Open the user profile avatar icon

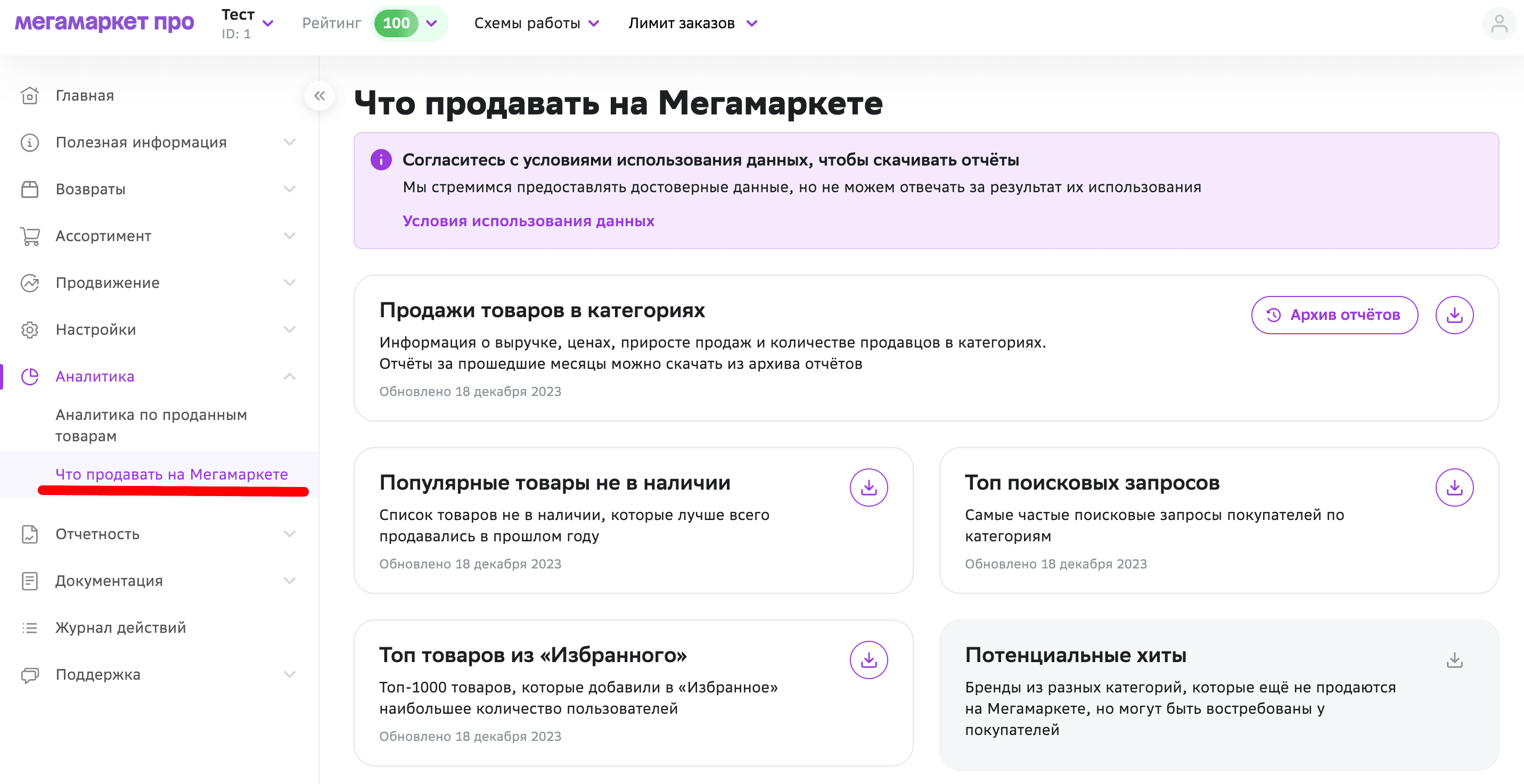pyautogui.click(x=1498, y=23)
